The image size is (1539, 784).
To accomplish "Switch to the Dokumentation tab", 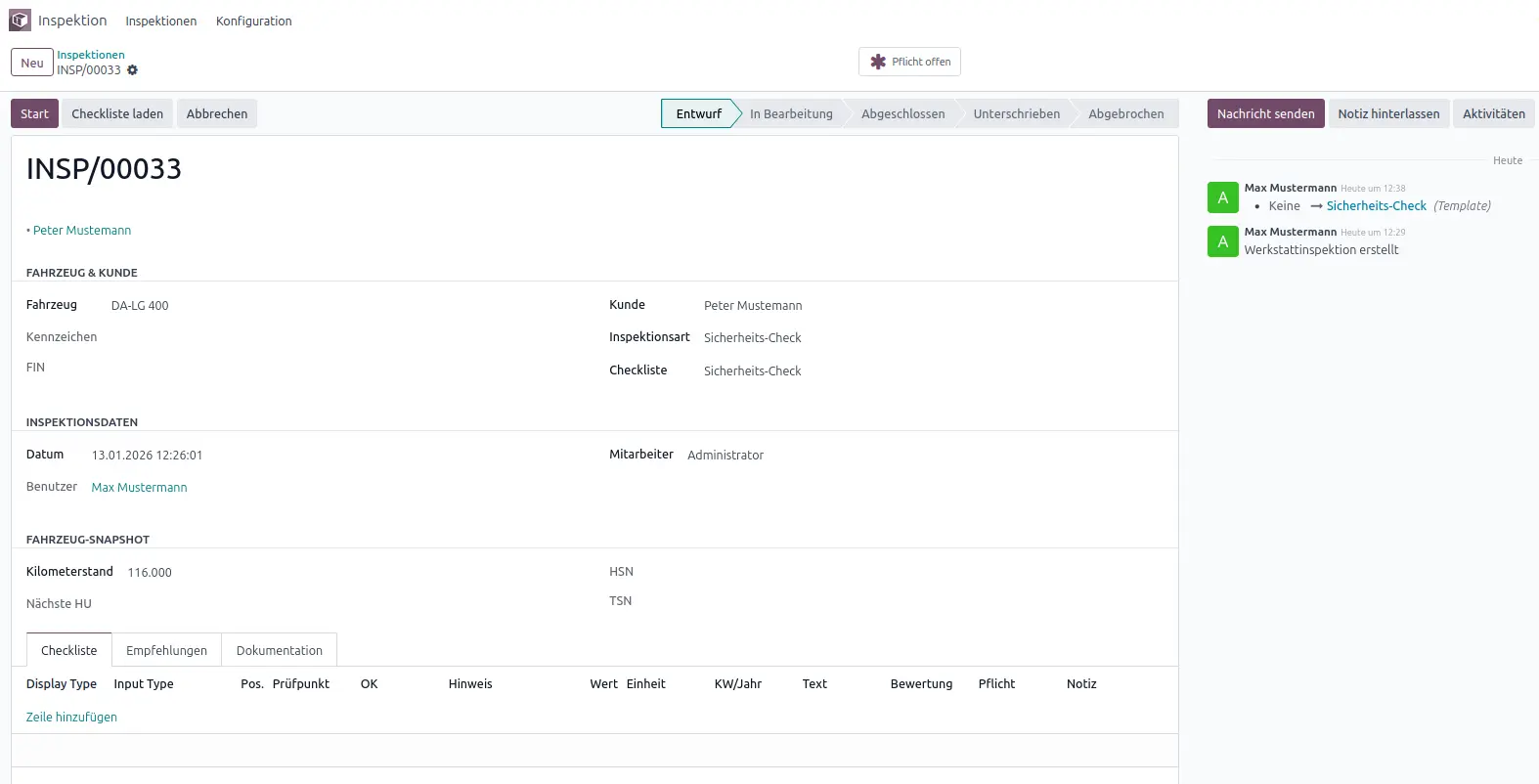I will point(279,650).
